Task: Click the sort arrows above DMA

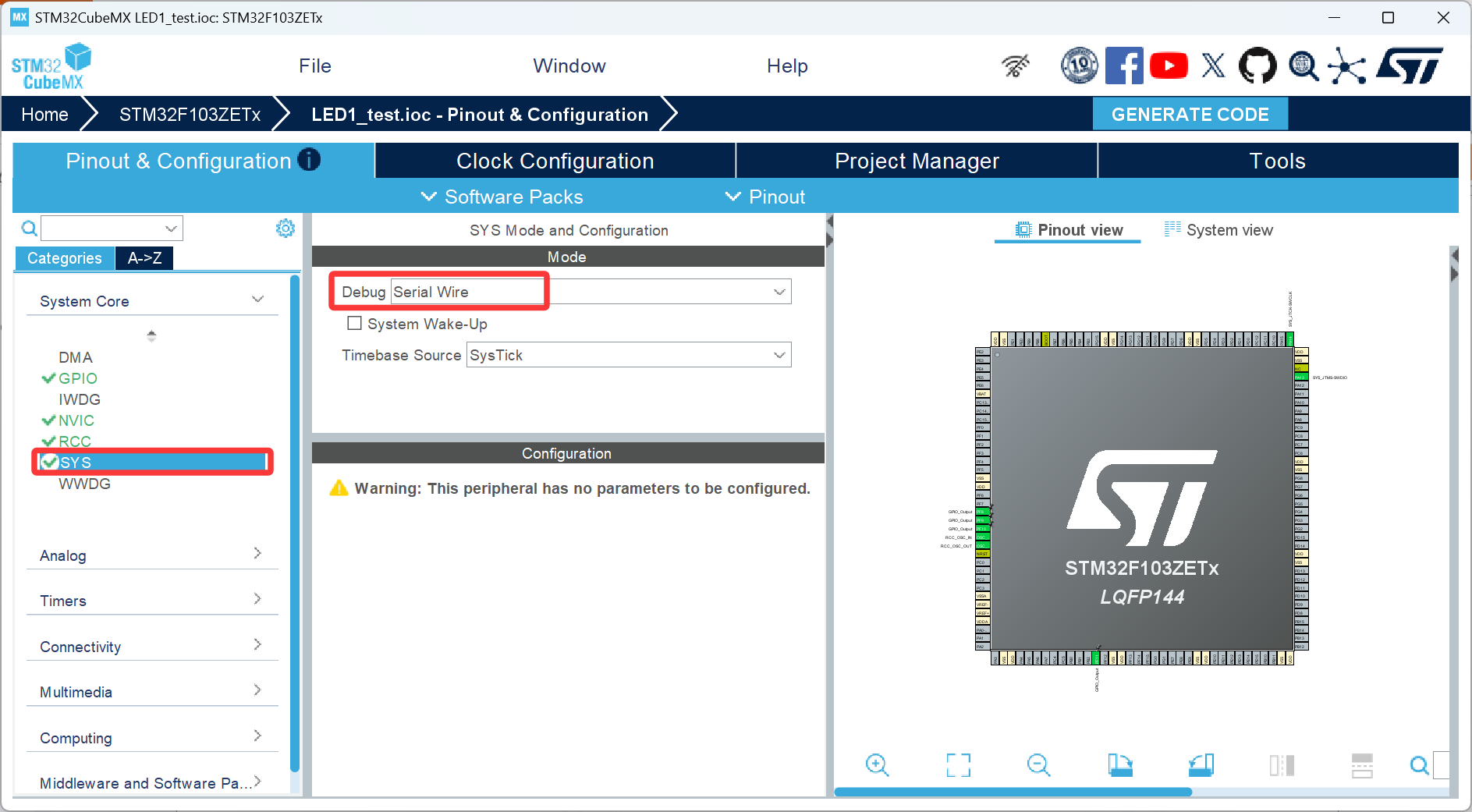Action: click(151, 335)
